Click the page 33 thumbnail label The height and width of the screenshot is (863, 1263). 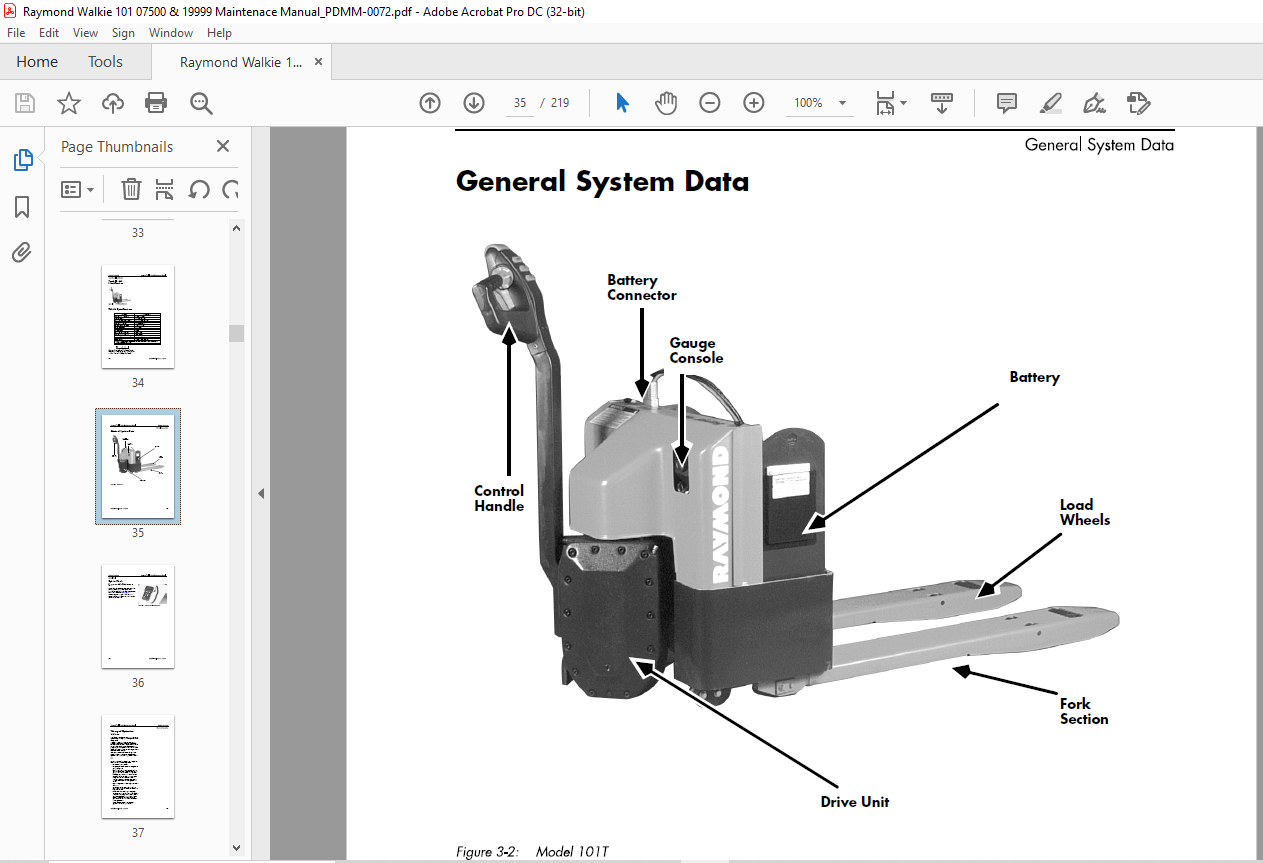pyautogui.click(x=138, y=233)
